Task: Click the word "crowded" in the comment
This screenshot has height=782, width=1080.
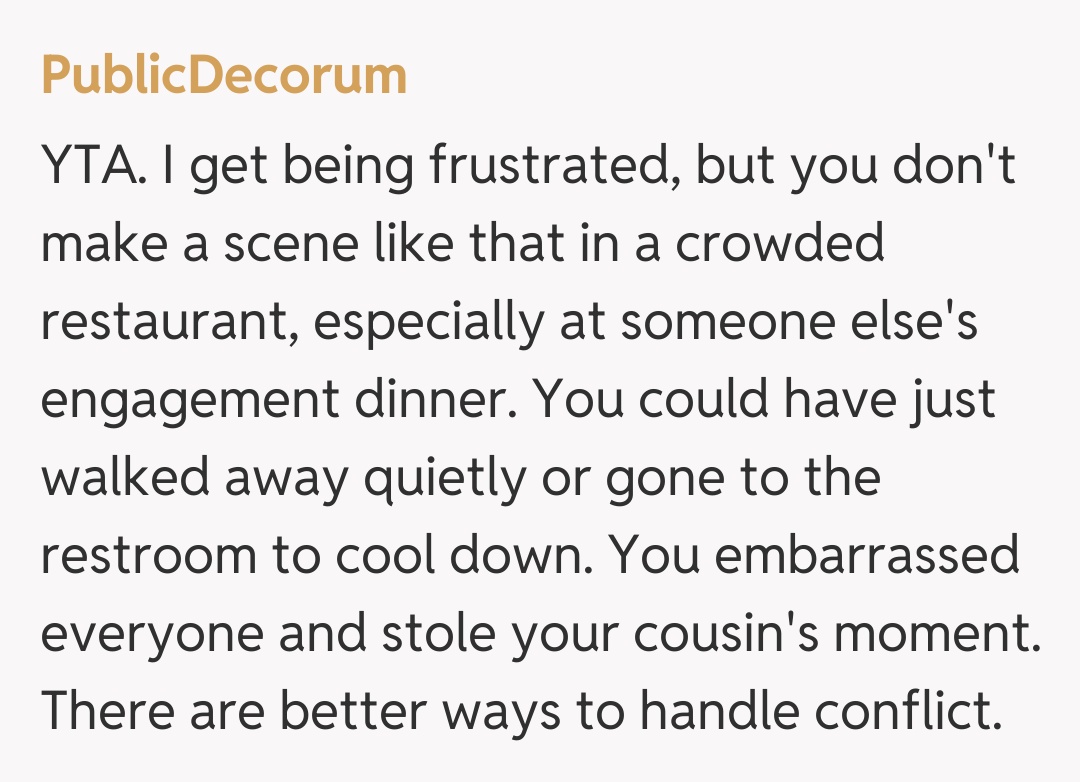Action: point(779,243)
